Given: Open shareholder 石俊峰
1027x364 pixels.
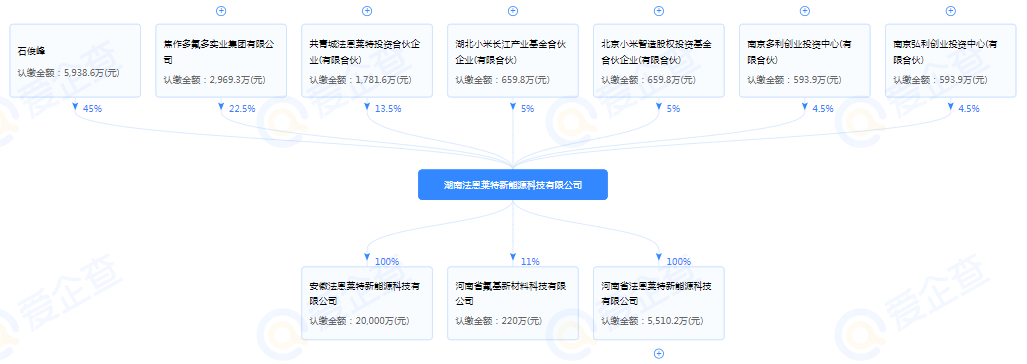Looking at the screenshot, I should pyautogui.click(x=75, y=61).
